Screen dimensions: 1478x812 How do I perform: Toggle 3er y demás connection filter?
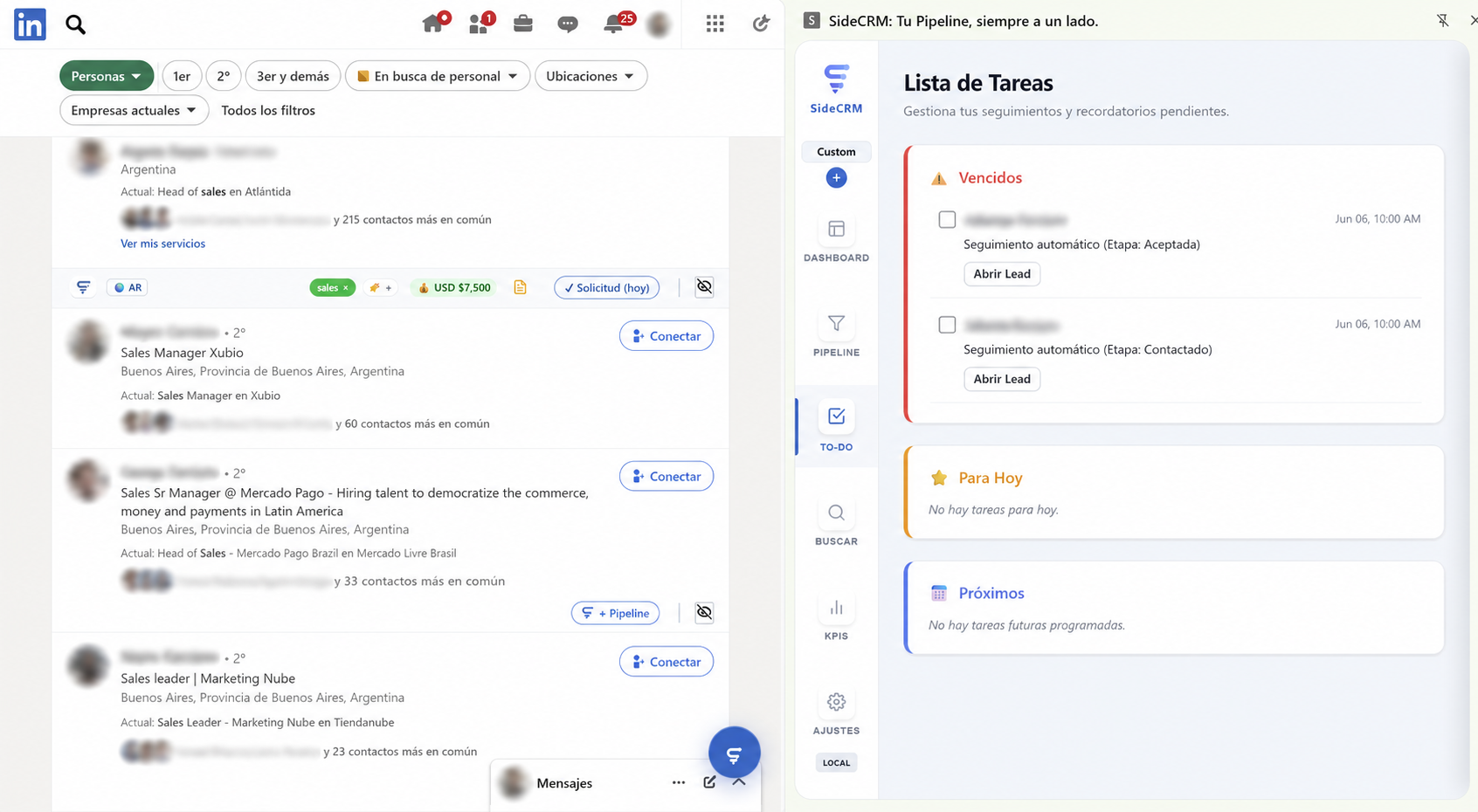point(293,76)
